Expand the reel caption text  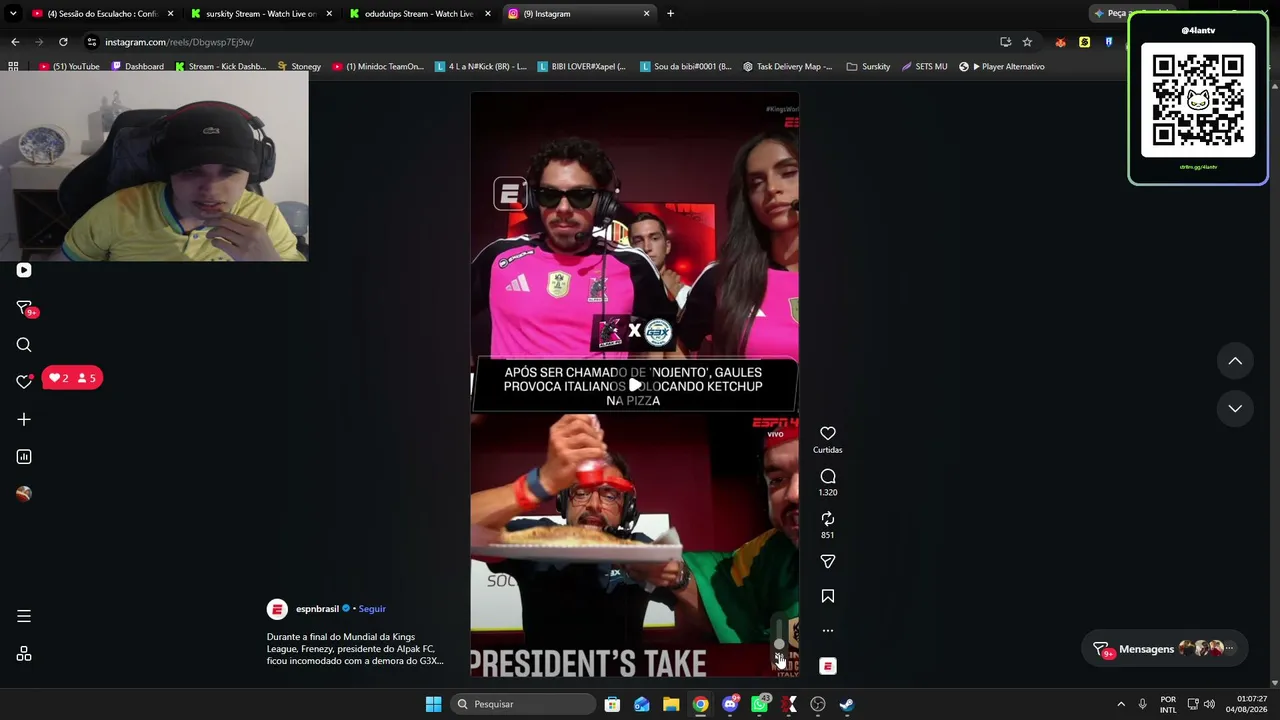355,649
